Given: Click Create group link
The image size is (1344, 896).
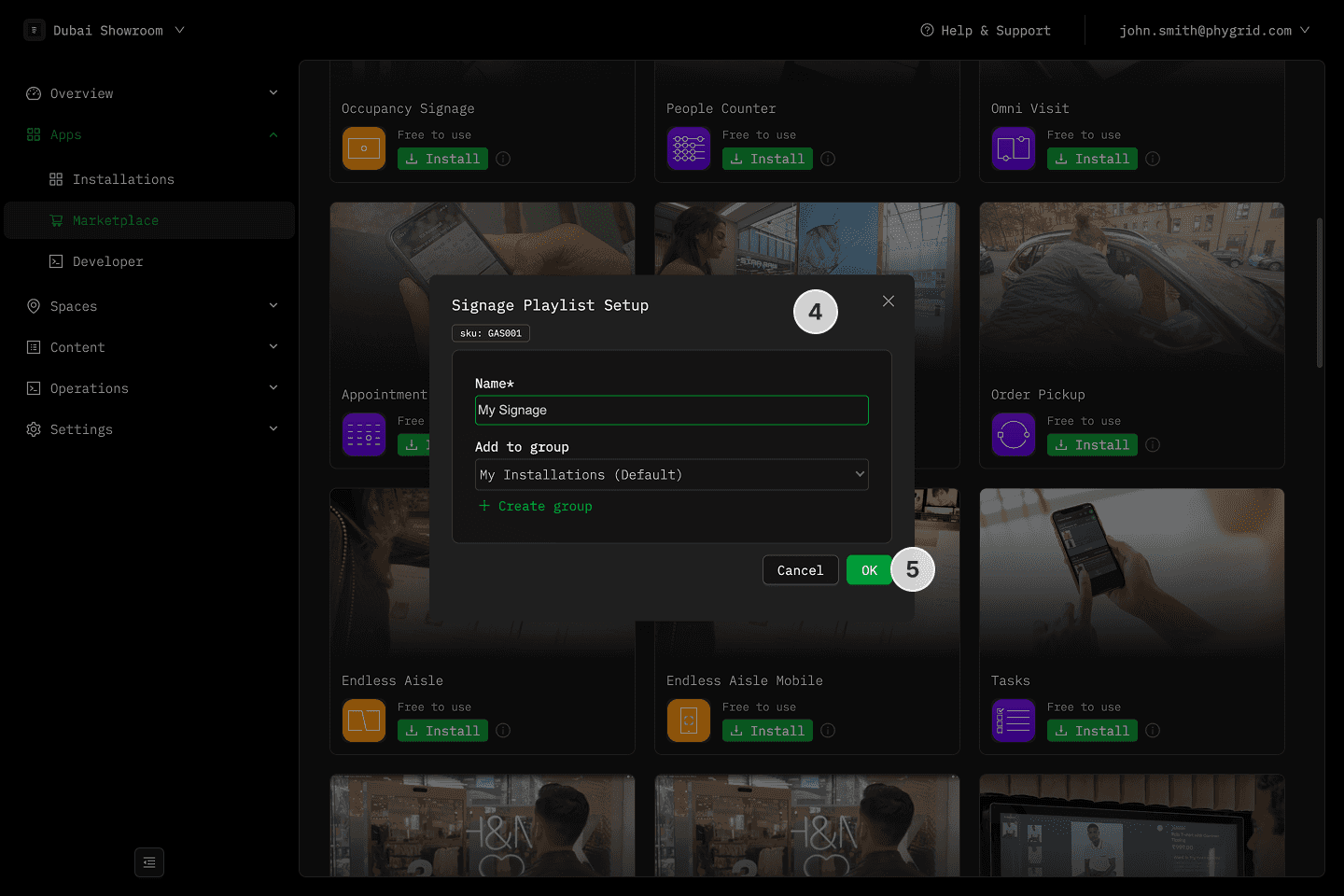Looking at the screenshot, I should [x=536, y=506].
